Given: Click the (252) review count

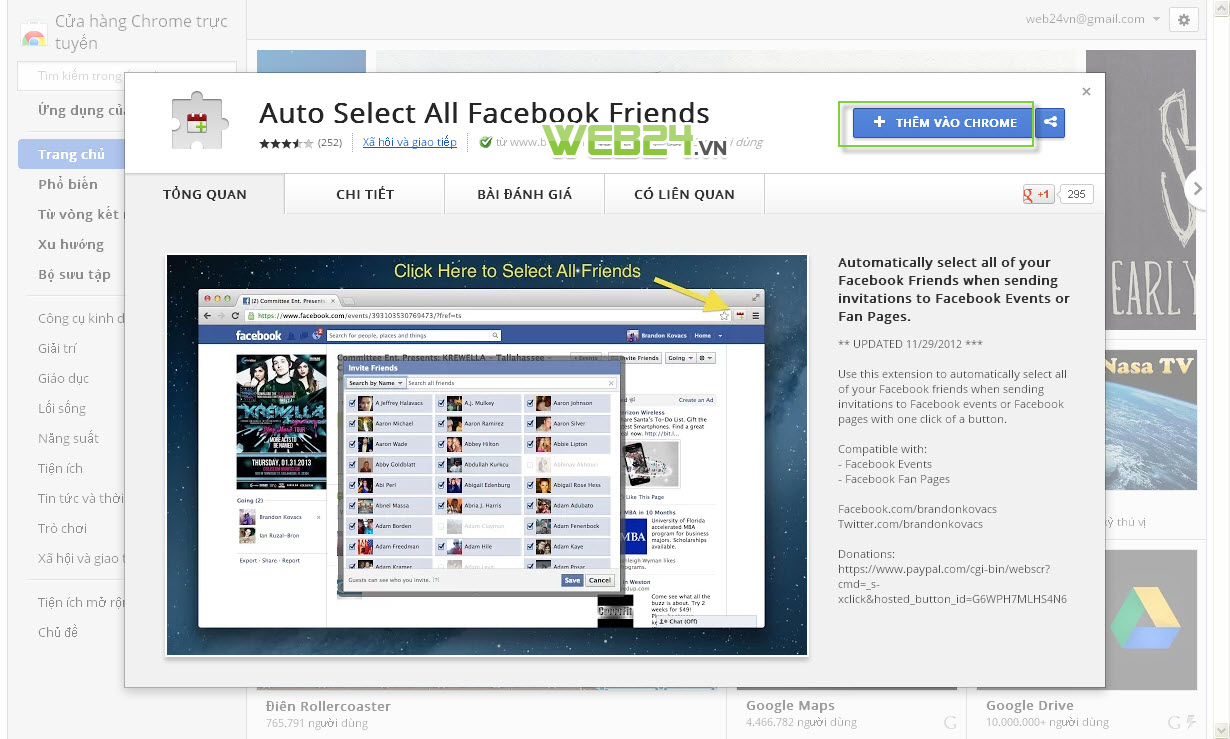Looking at the screenshot, I should click(x=330, y=143).
